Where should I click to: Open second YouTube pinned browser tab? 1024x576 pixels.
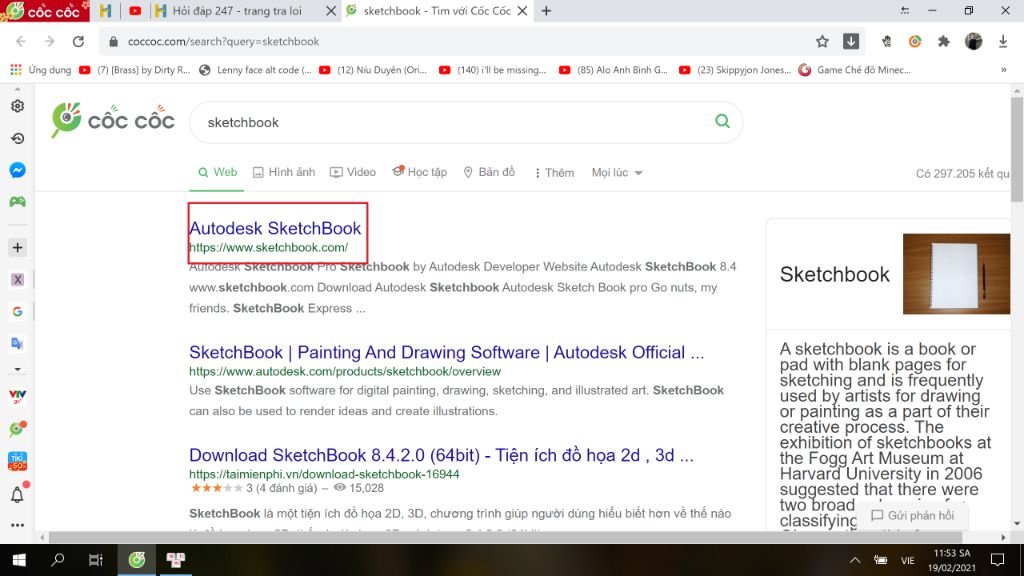tap(135, 10)
